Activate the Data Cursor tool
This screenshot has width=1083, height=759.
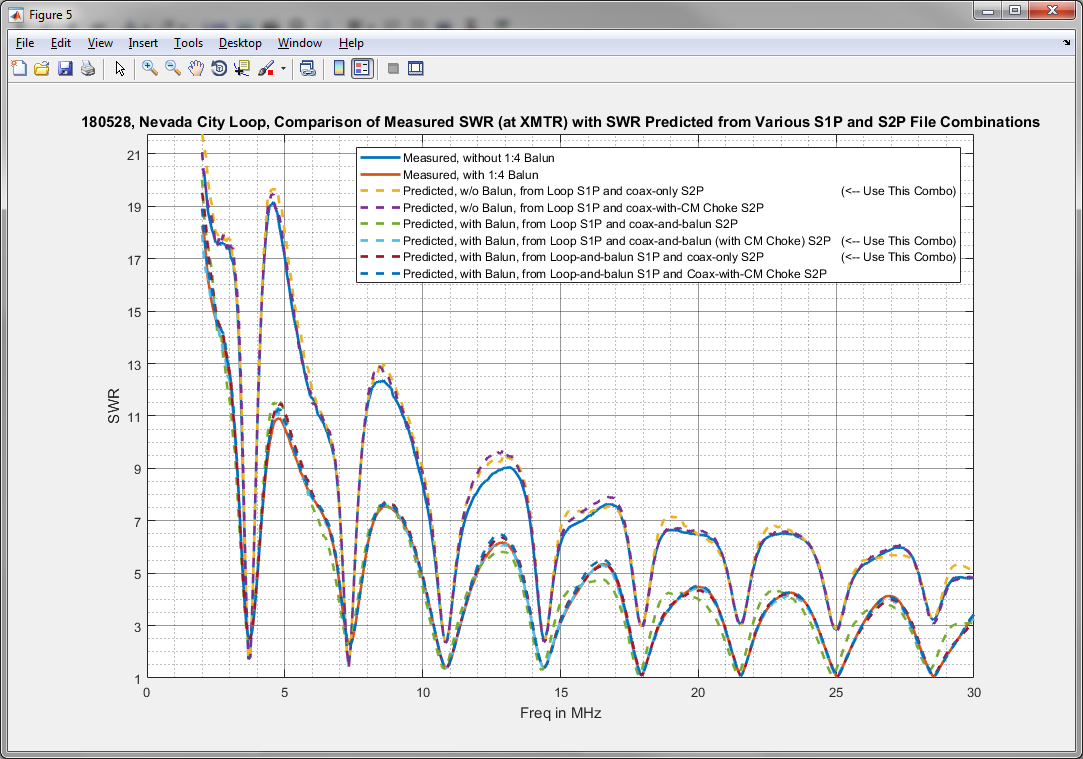(242, 68)
